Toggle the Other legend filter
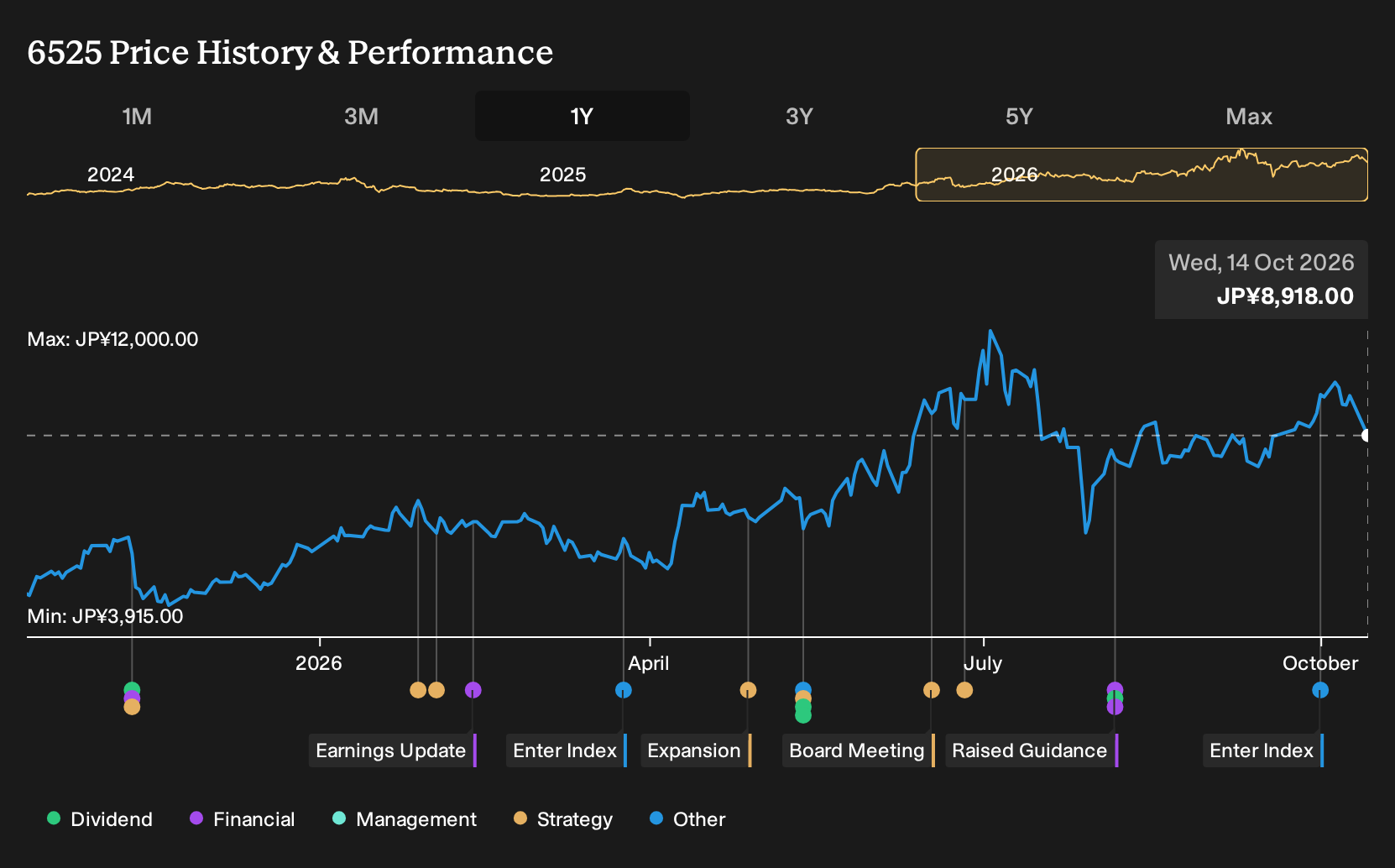1395x868 pixels. pos(687,819)
